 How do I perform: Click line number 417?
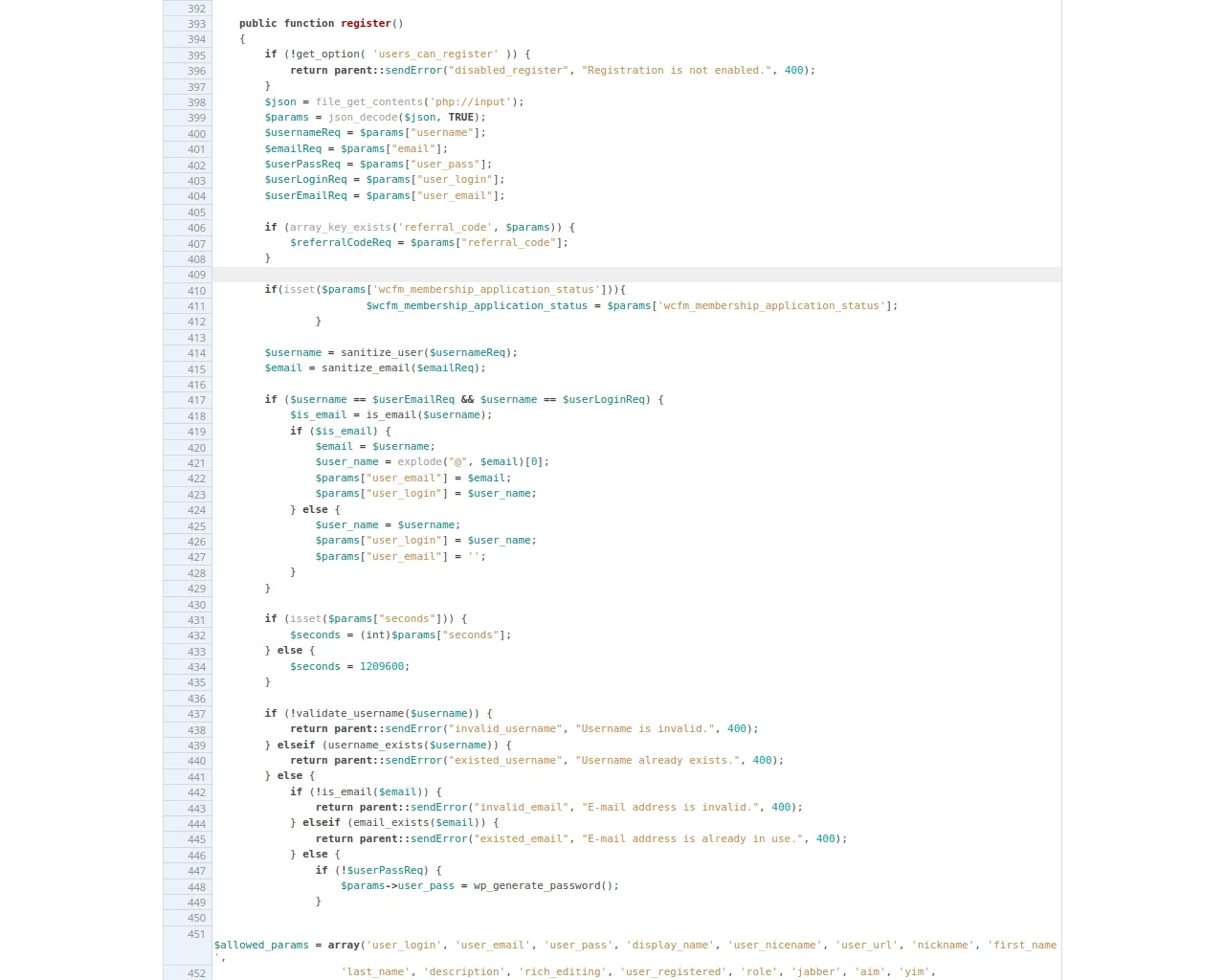click(x=196, y=400)
